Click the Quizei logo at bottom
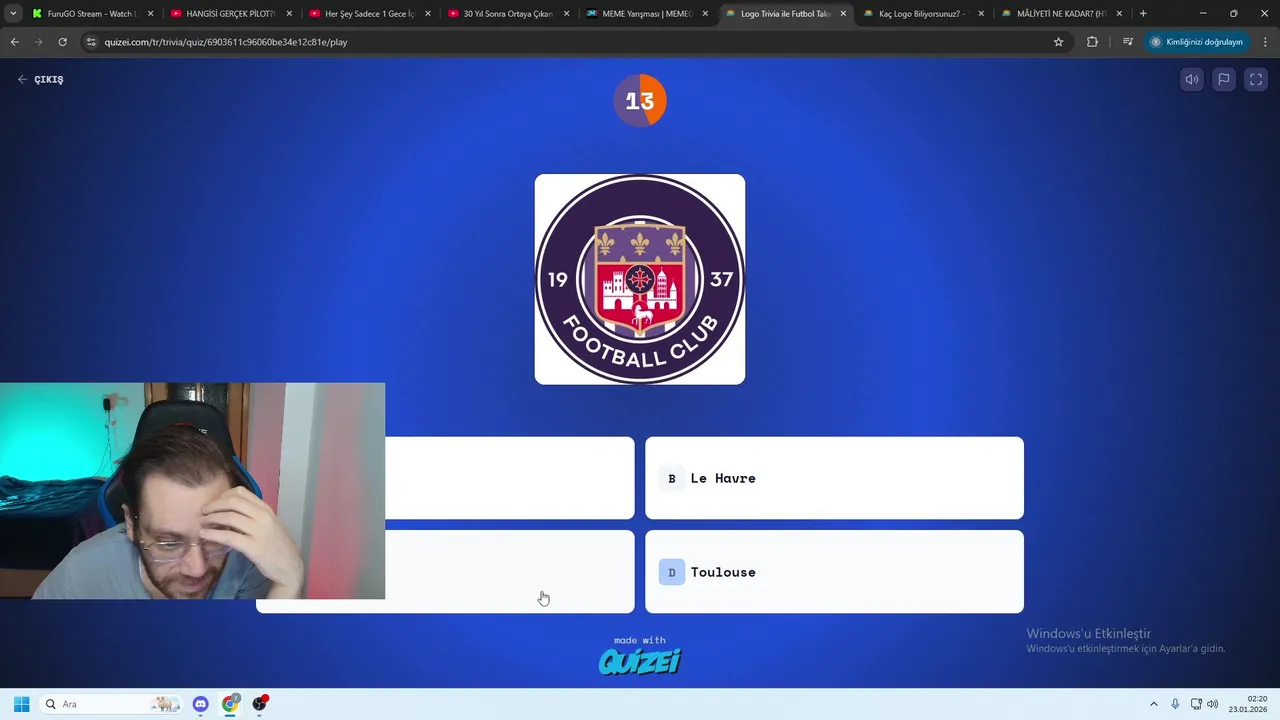The height and width of the screenshot is (720, 1280). 640,661
